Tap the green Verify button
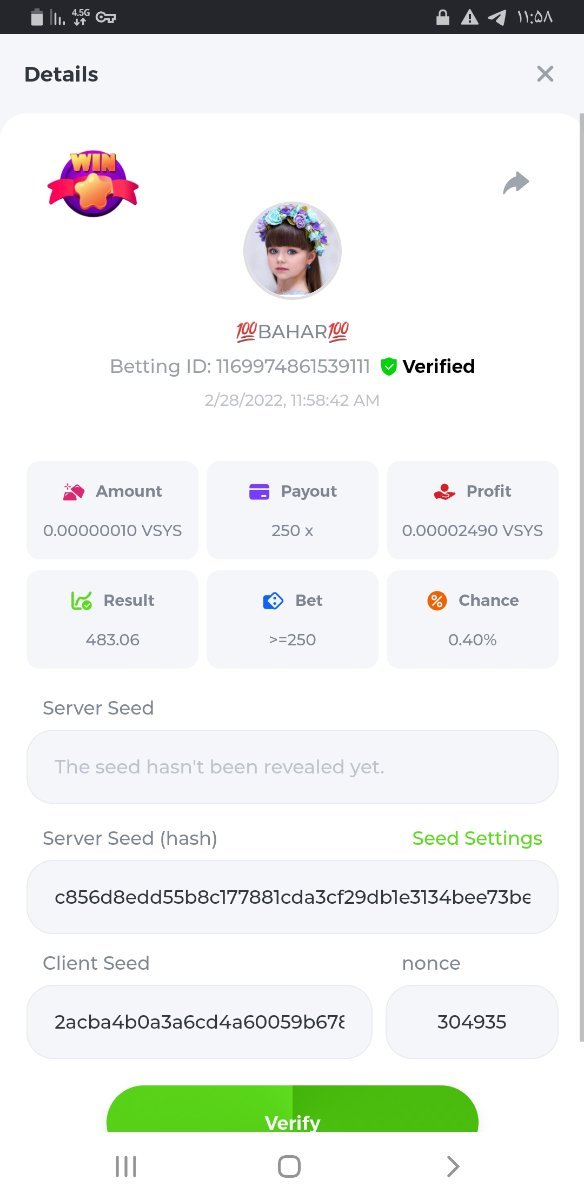Viewport: 584px width, 1200px height. tap(292, 1110)
